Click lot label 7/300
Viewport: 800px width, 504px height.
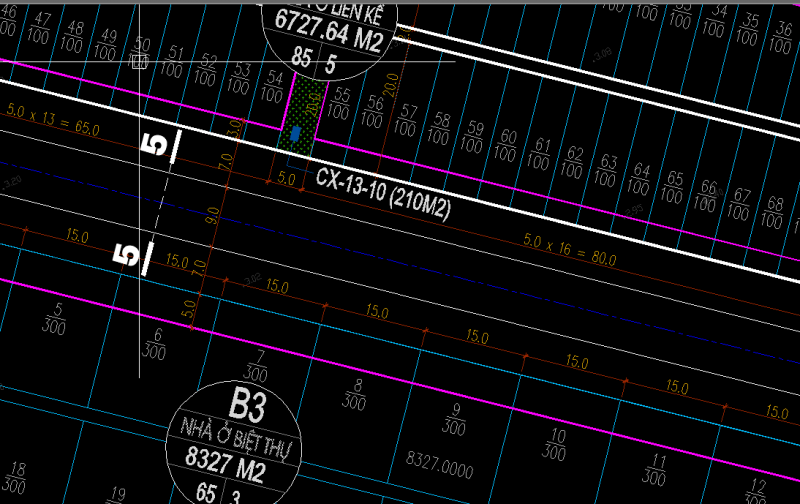click(x=256, y=367)
